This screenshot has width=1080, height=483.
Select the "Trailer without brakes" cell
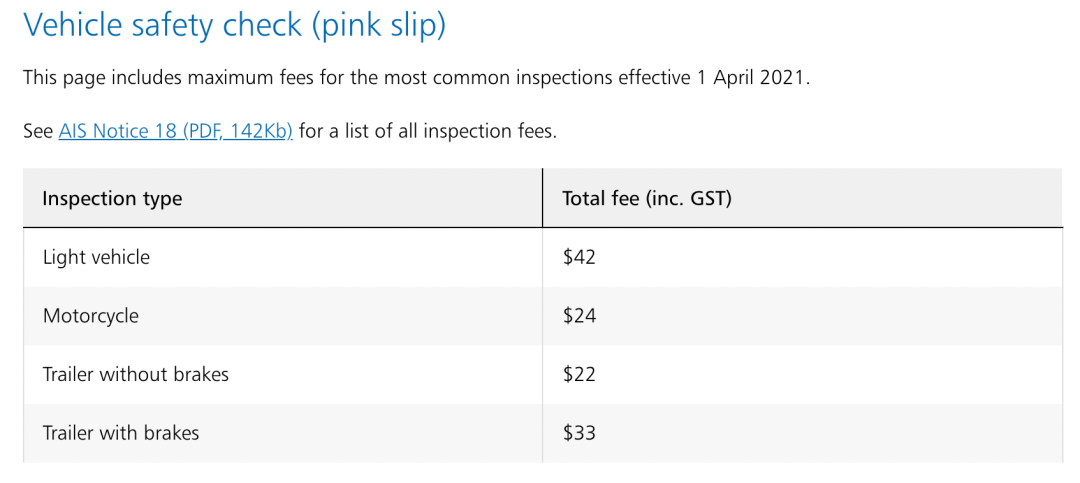[136, 375]
